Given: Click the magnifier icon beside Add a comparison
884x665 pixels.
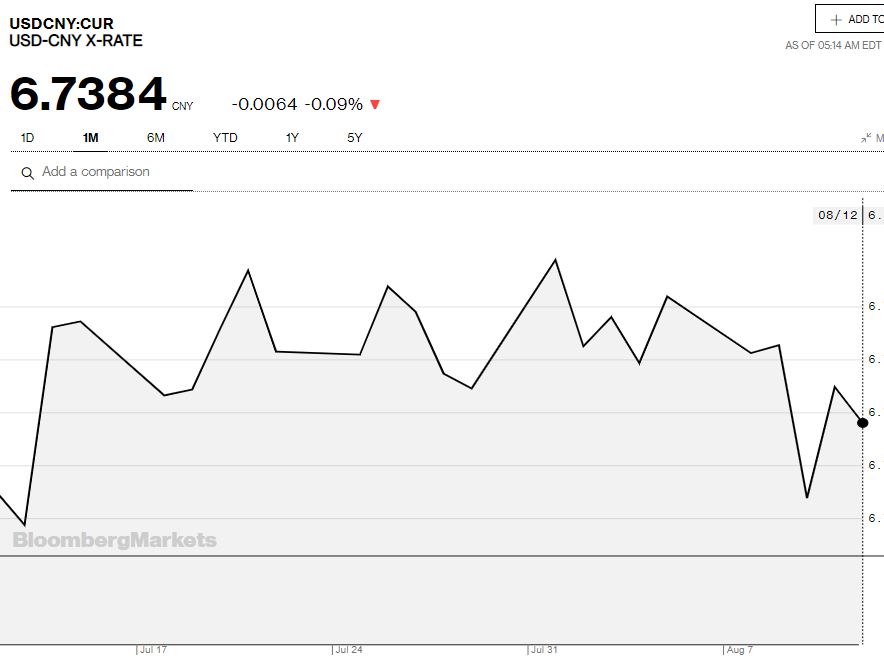Looking at the screenshot, I should (27, 173).
